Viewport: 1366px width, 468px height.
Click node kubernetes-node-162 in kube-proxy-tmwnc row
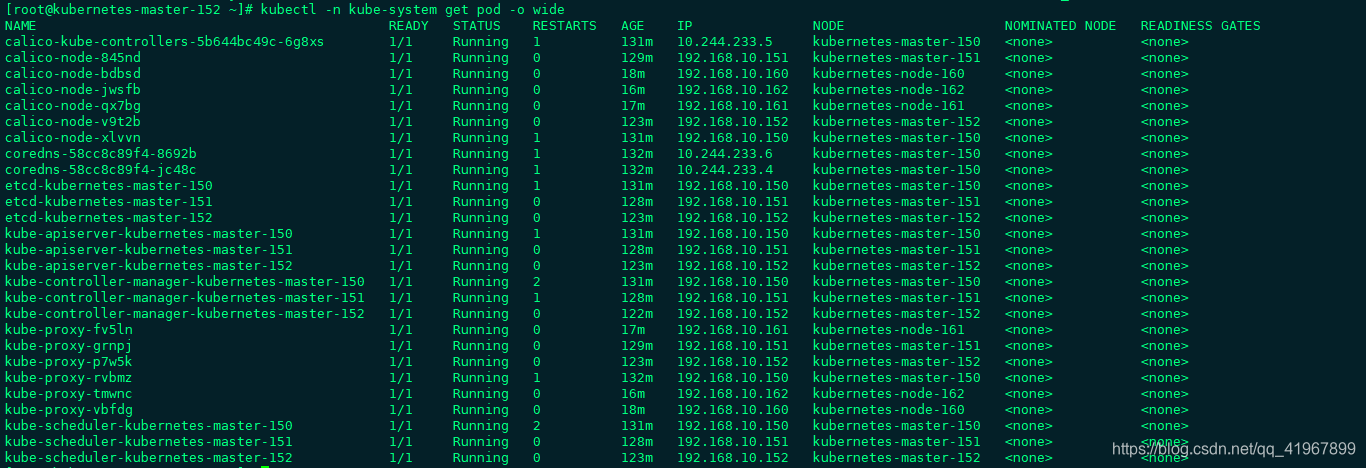pos(889,393)
